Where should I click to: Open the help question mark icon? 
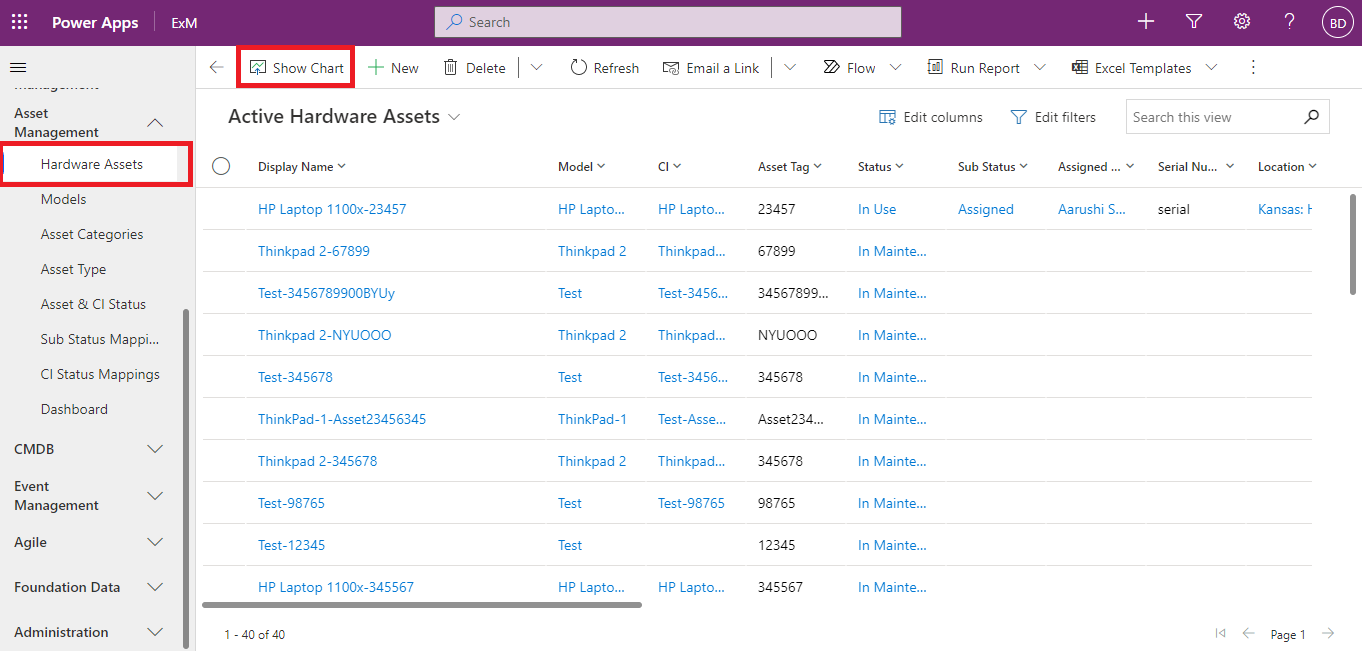[1290, 22]
